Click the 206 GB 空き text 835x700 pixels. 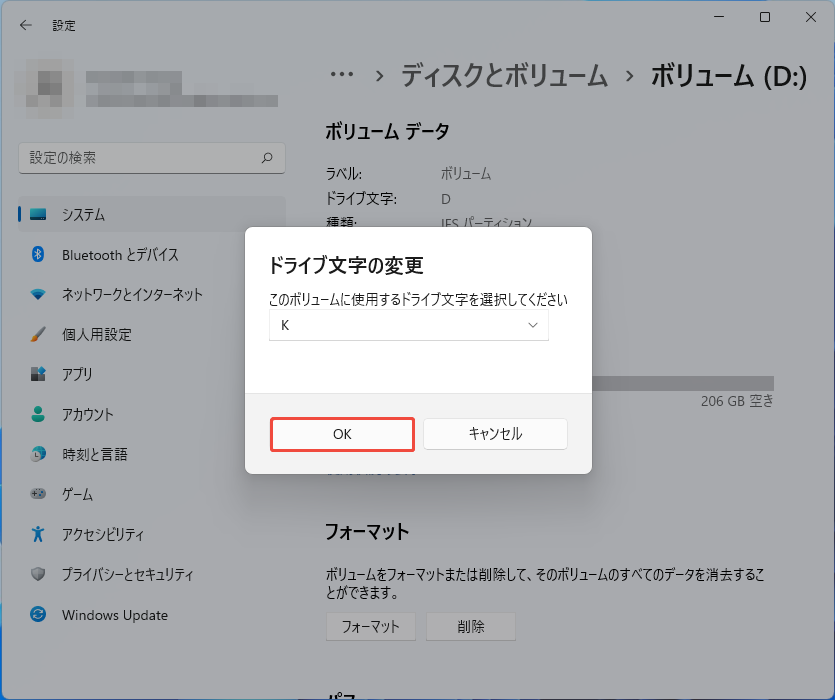point(737,401)
